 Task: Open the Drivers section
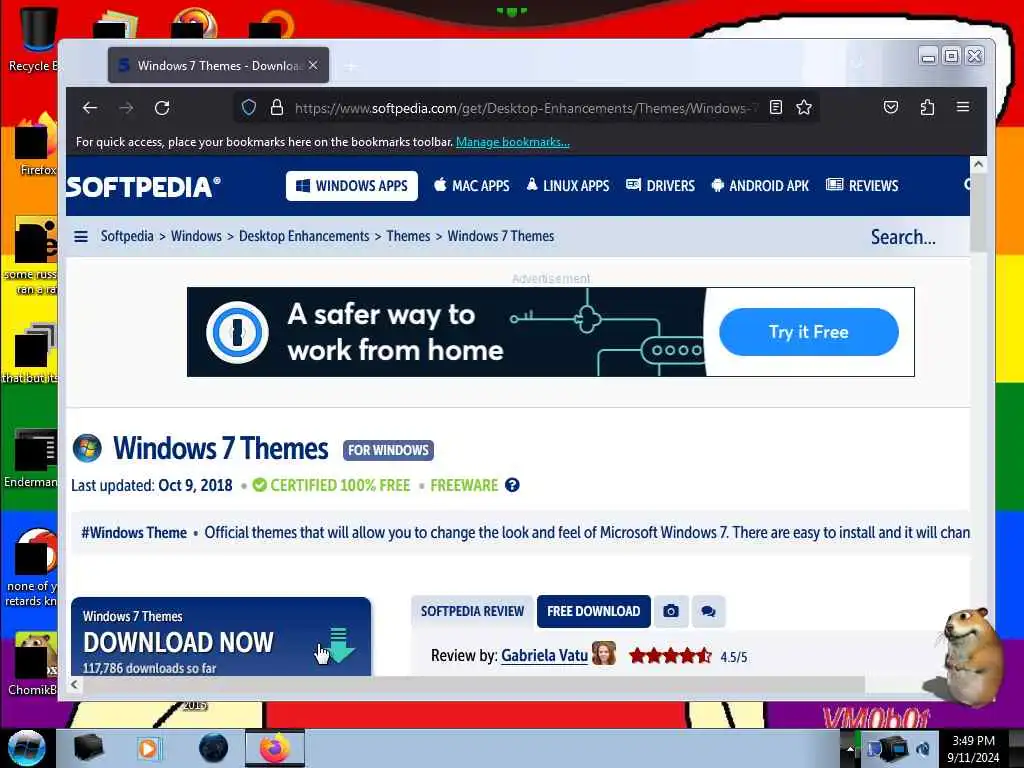click(660, 186)
